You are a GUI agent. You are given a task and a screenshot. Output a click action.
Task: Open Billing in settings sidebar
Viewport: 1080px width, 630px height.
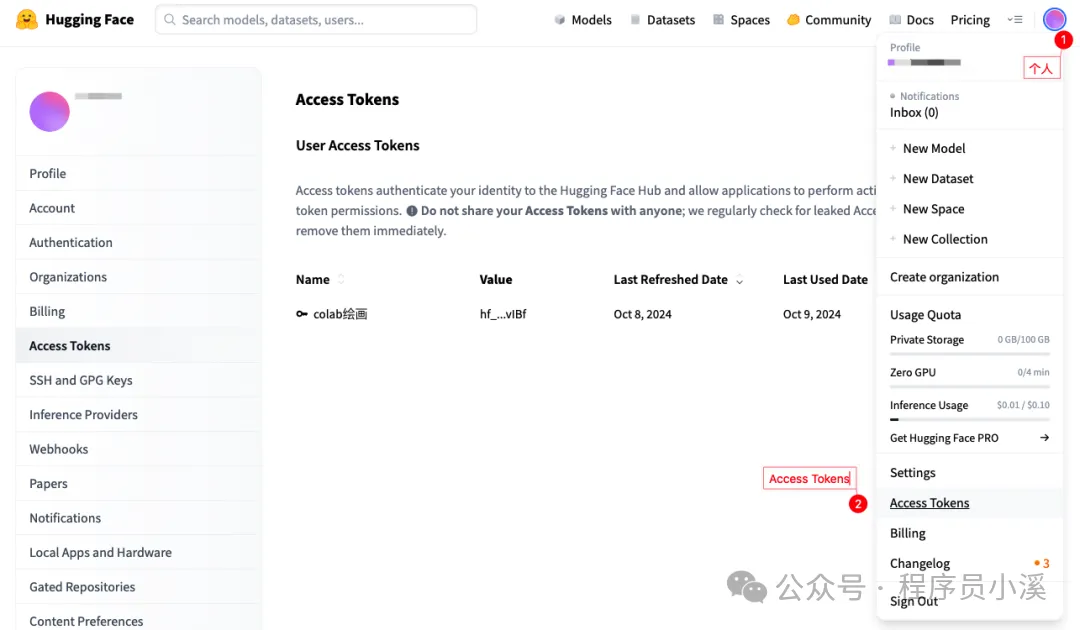138,311
